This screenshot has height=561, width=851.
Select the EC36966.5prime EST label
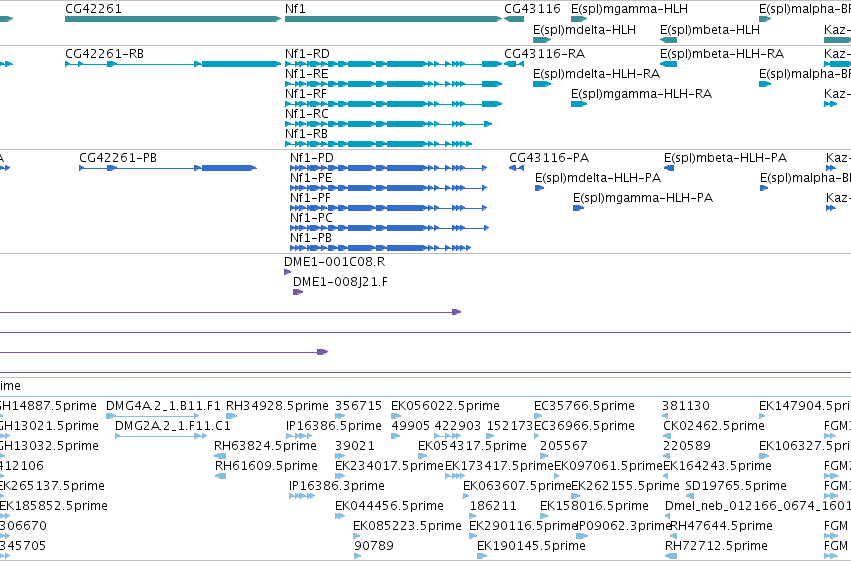coord(584,426)
